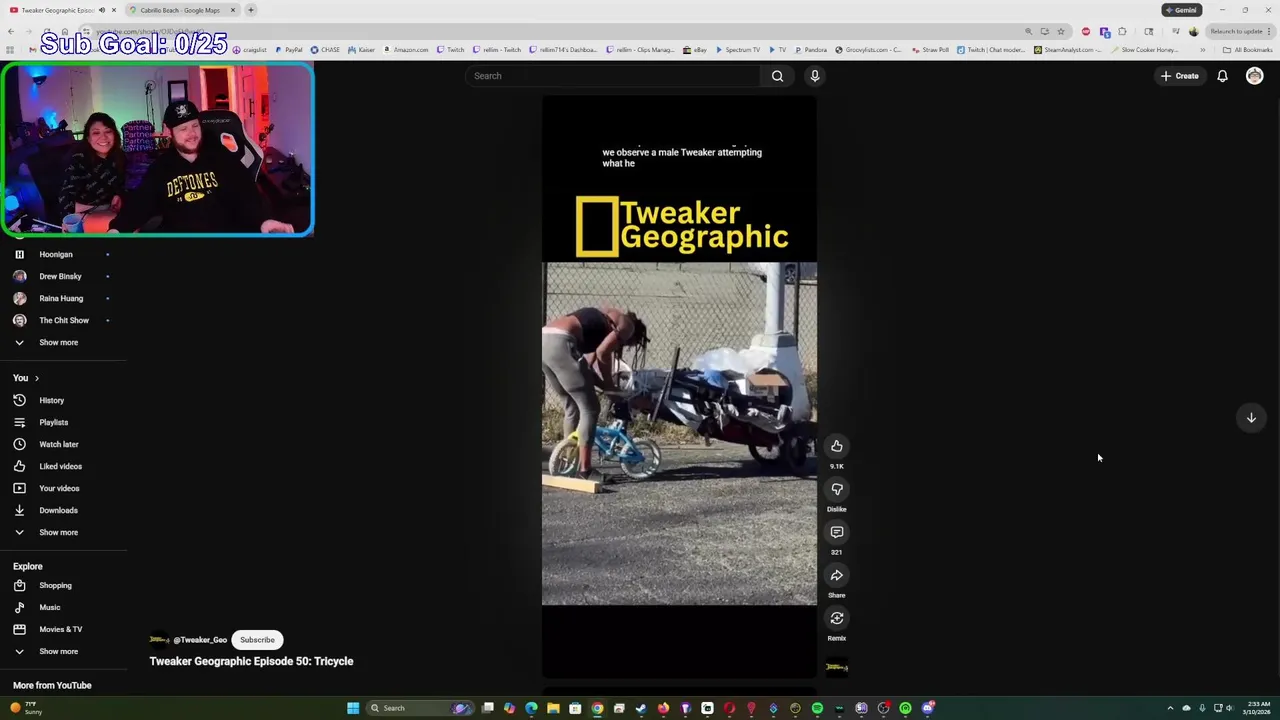Open Shopping in Explore
Screen dimensions: 1280x720
tap(55, 585)
